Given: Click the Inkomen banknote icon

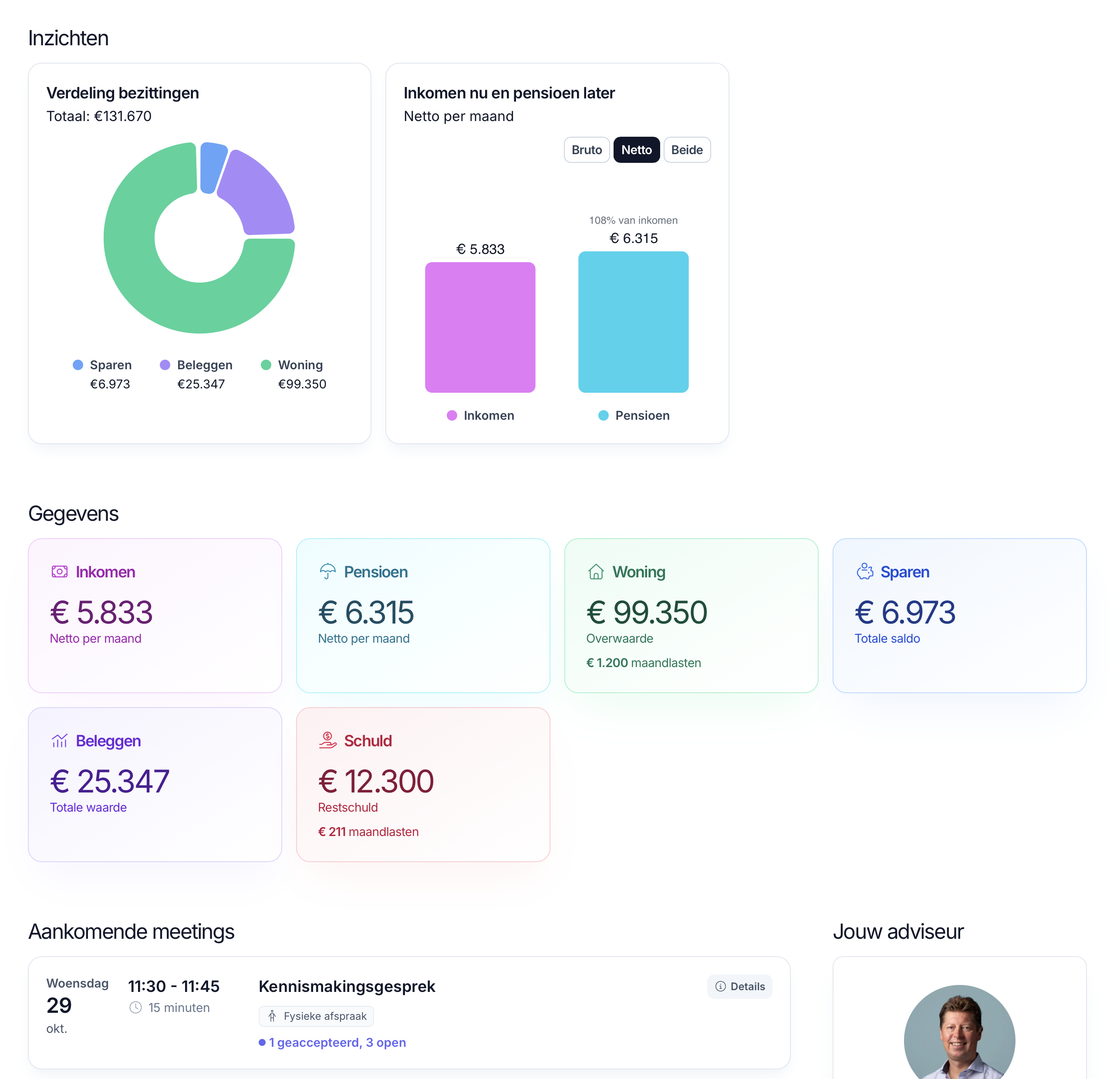Looking at the screenshot, I should click(59, 571).
